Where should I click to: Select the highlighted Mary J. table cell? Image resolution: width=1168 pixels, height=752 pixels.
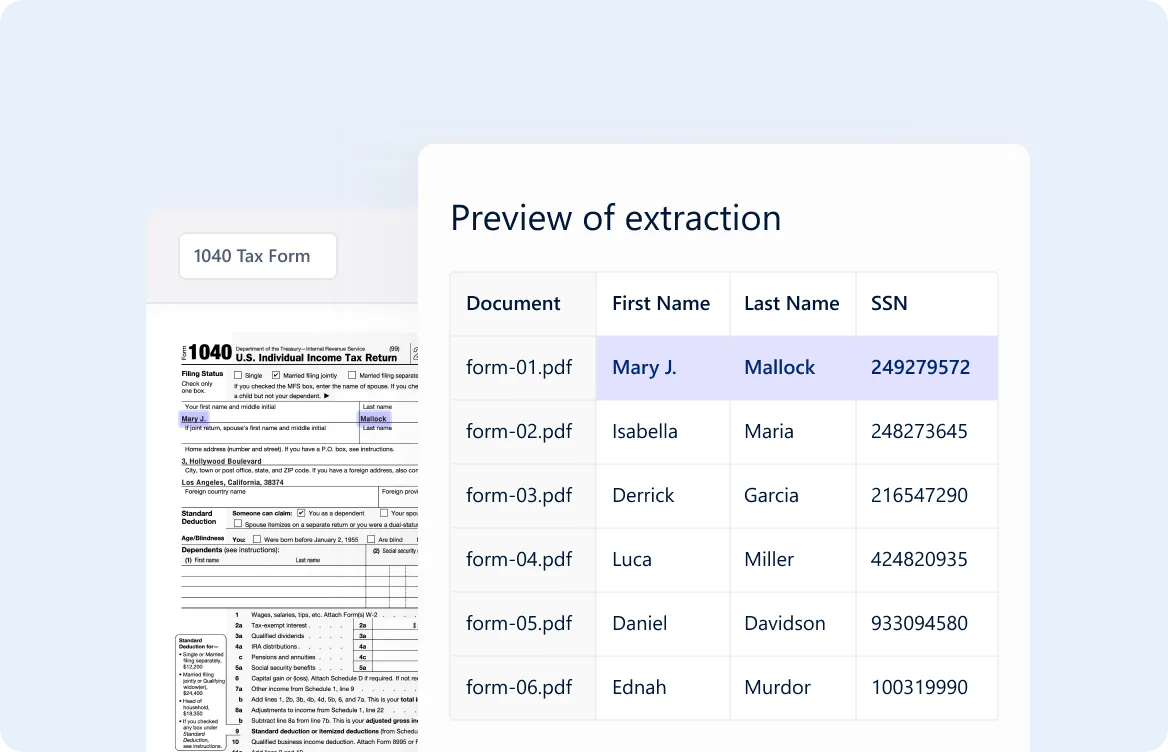click(x=644, y=367)
